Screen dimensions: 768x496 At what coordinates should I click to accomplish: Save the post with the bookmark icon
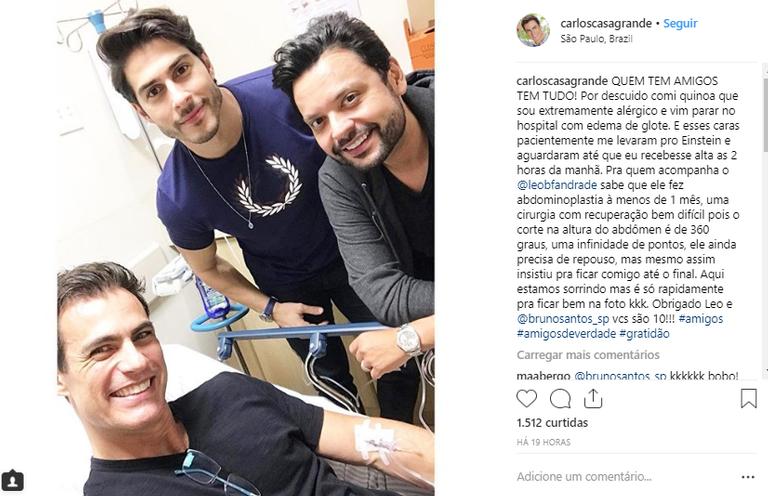(x=748, y=399)
